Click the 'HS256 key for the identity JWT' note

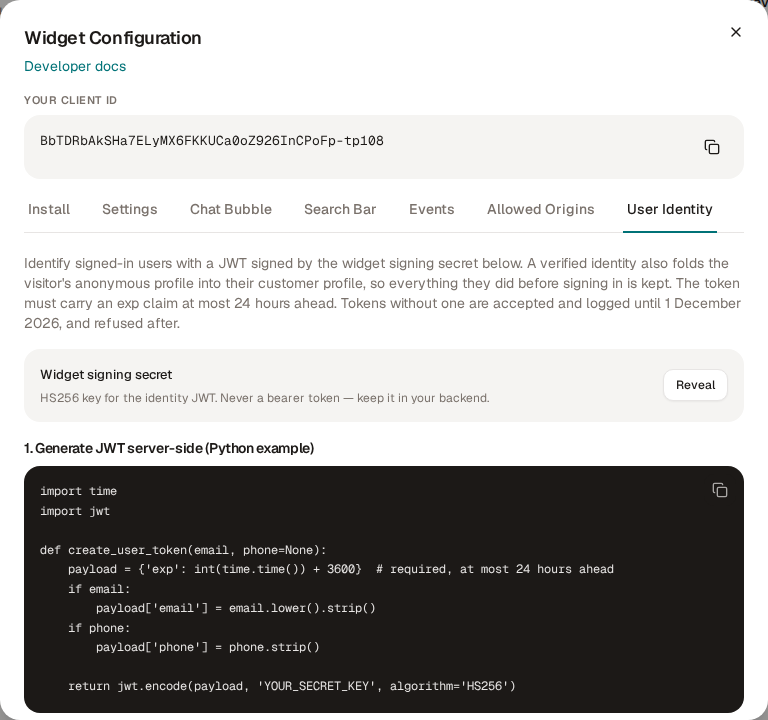tap(264, 398)
